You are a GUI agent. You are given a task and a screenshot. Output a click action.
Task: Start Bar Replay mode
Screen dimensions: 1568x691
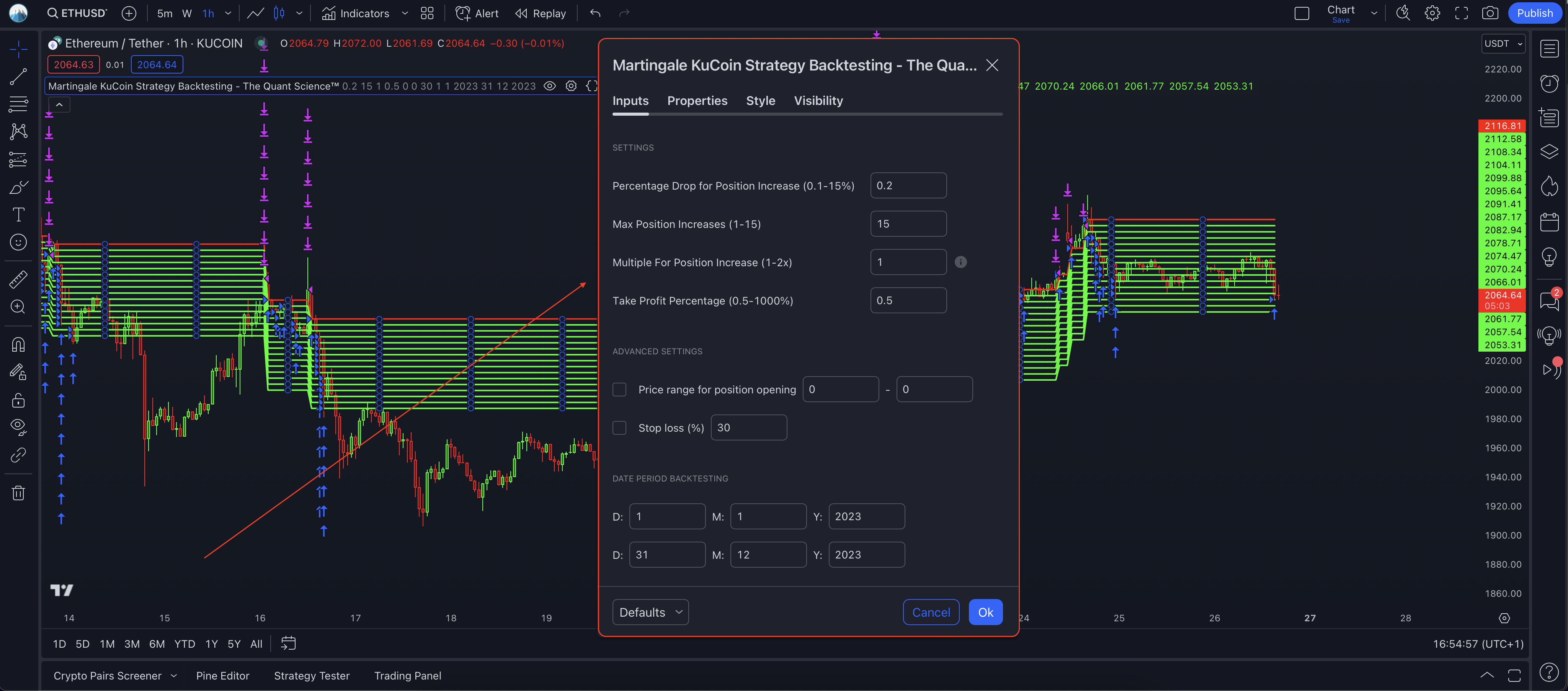tap(541, 13)
